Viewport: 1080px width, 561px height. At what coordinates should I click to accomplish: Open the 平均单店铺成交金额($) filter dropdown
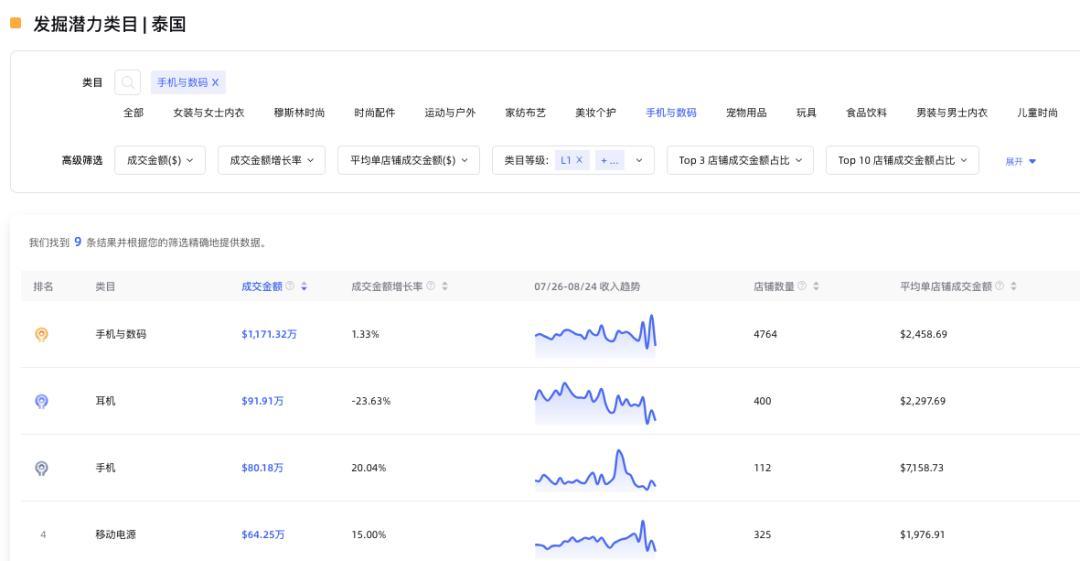(408, 160)
